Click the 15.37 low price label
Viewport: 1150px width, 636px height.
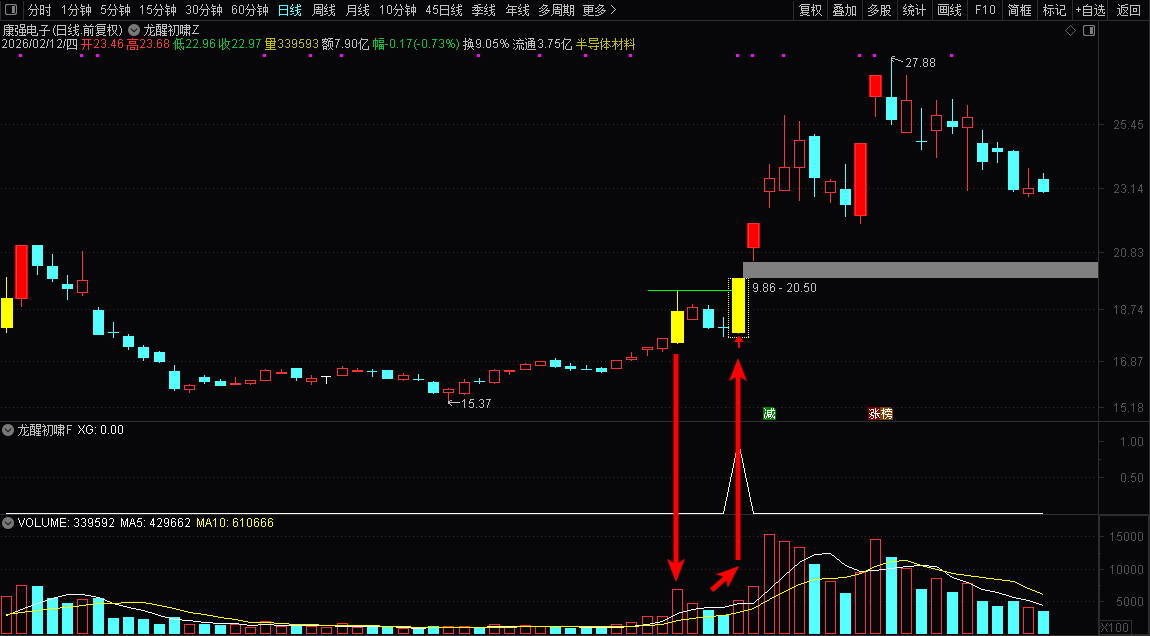coord(475,403)
